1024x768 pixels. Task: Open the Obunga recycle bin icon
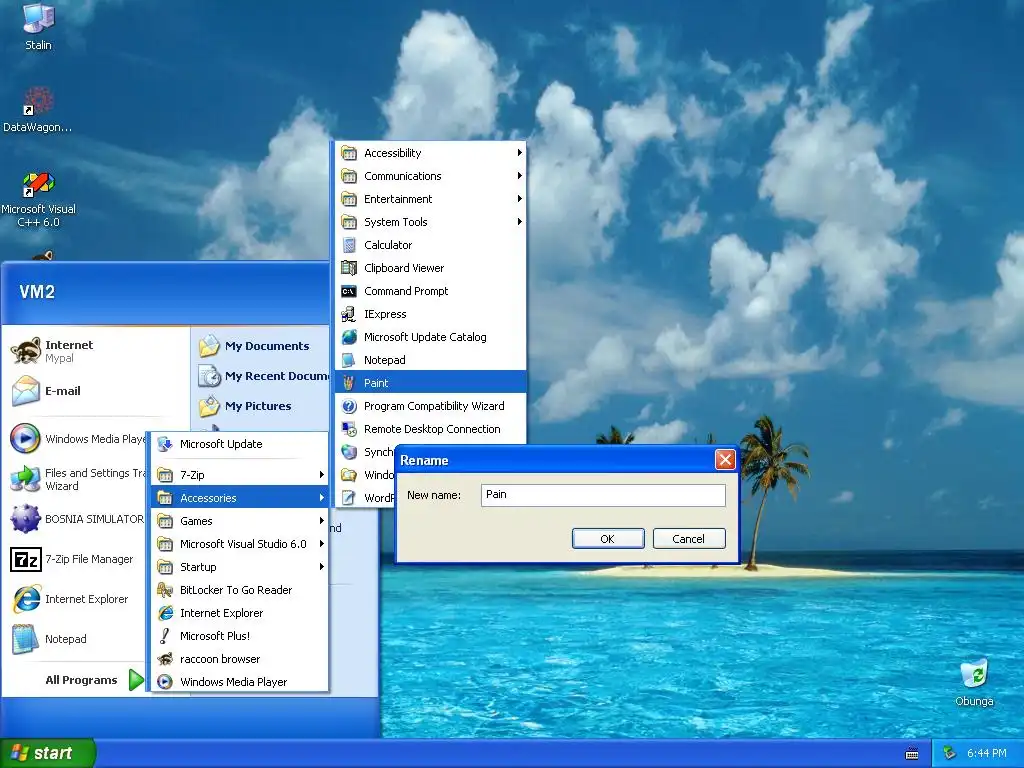[974, 674]
